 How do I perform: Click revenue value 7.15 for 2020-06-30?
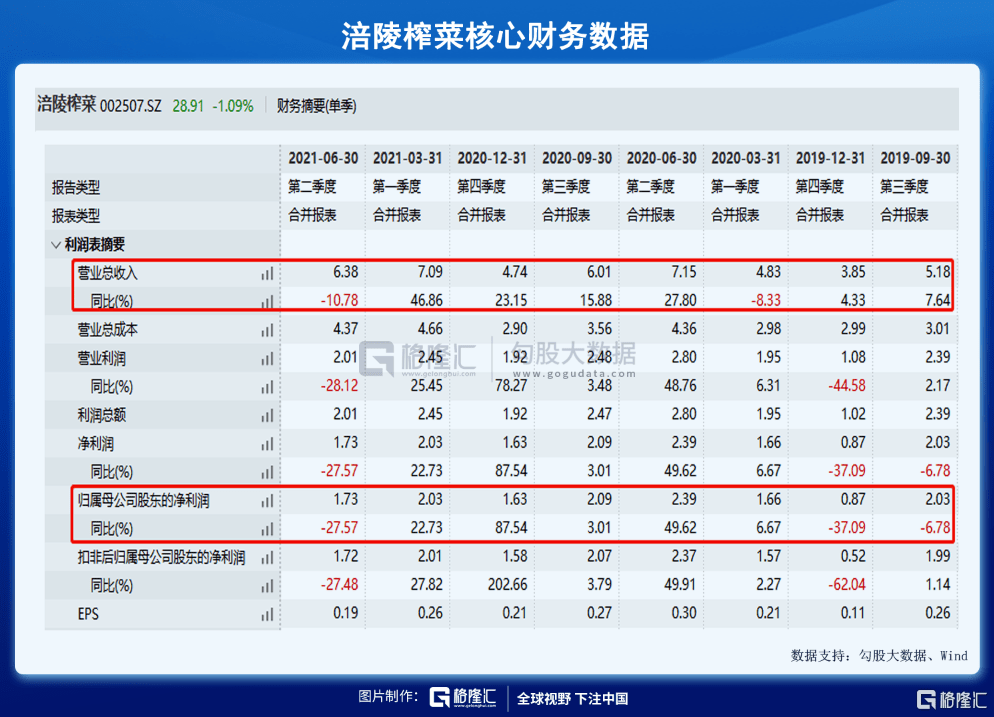[683, 272]
